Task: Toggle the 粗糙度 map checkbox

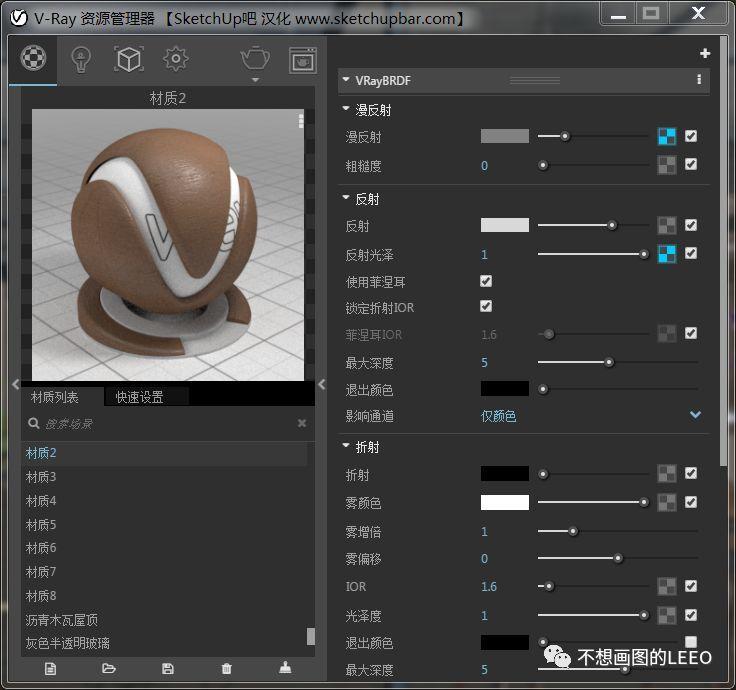Action: [690, 164]
